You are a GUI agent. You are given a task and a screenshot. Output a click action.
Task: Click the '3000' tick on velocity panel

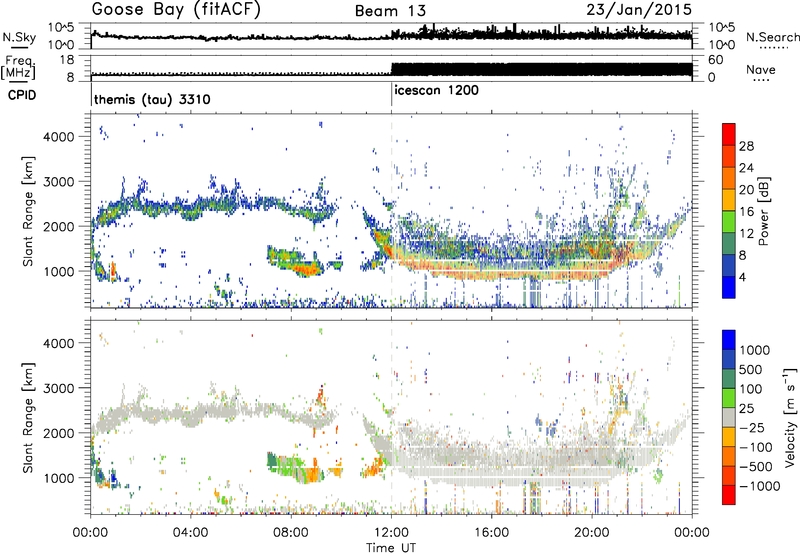[x=59, y=388]
